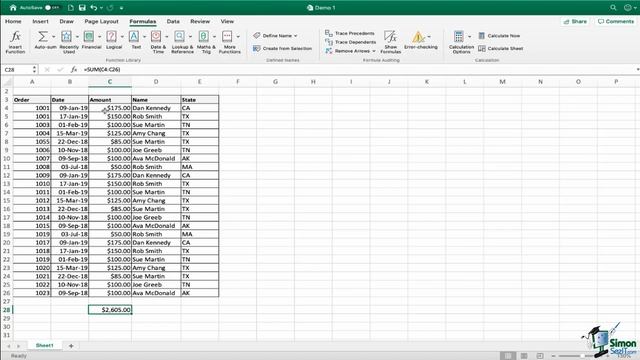Switch to Page Break Preview icon in status bar
Viewport: 640px width, 360px height.
[540, 356]
